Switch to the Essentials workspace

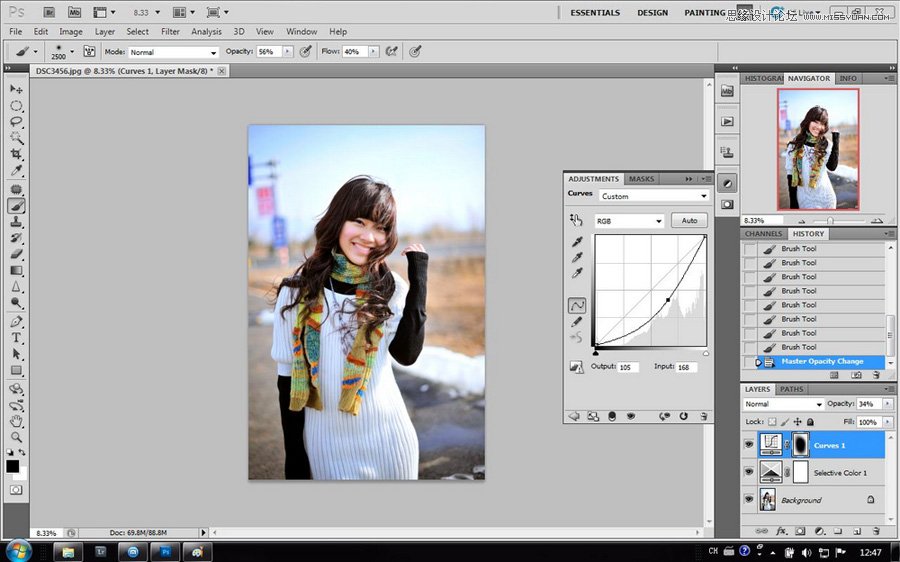[595, 13]
